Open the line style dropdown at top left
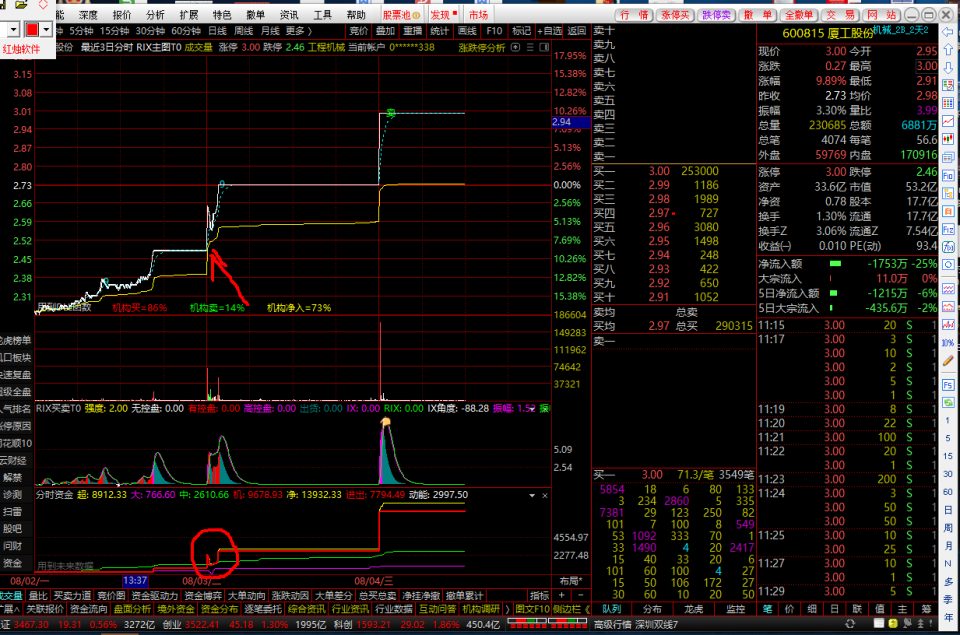The width and height of the screenshot is (960, 635). tap(13, 29)
